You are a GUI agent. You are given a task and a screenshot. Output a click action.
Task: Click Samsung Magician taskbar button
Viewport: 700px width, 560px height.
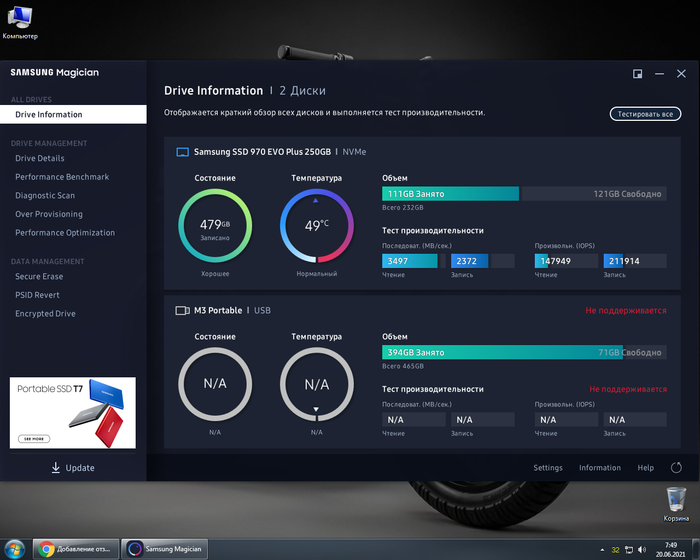click(164, 549)
